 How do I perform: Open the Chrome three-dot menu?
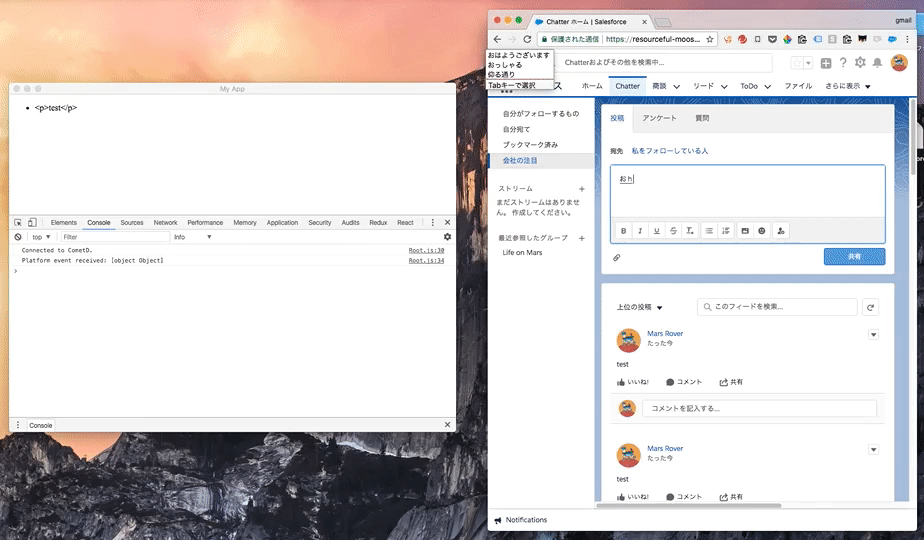pyautogui.click(x=907, y=39)
